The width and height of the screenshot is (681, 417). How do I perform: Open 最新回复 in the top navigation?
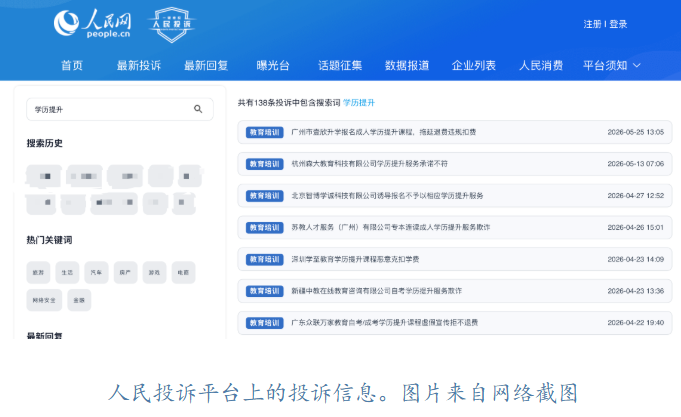pos(206,66)
